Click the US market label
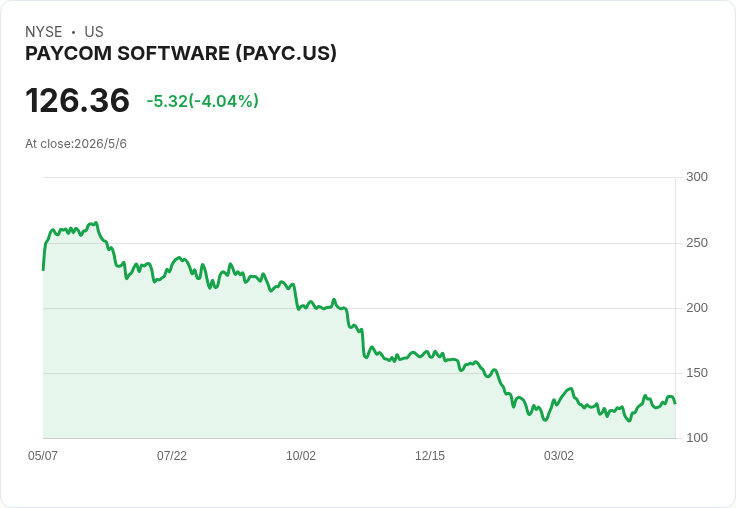736x508 pixels. 94,31
